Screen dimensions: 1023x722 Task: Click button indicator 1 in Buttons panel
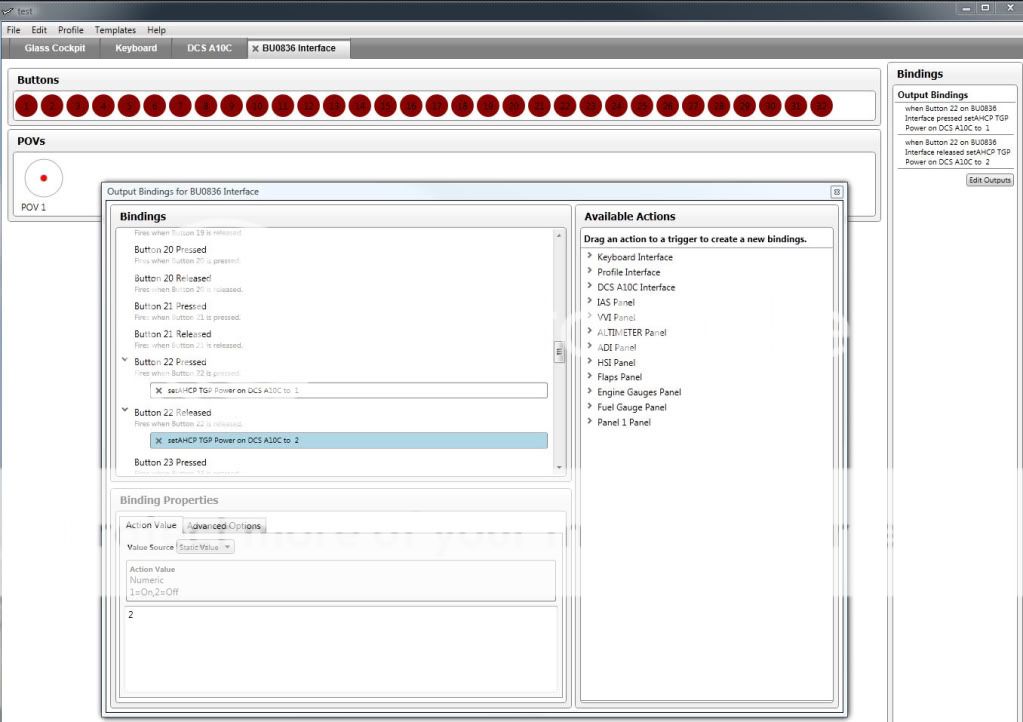click(x=27, y=105)
